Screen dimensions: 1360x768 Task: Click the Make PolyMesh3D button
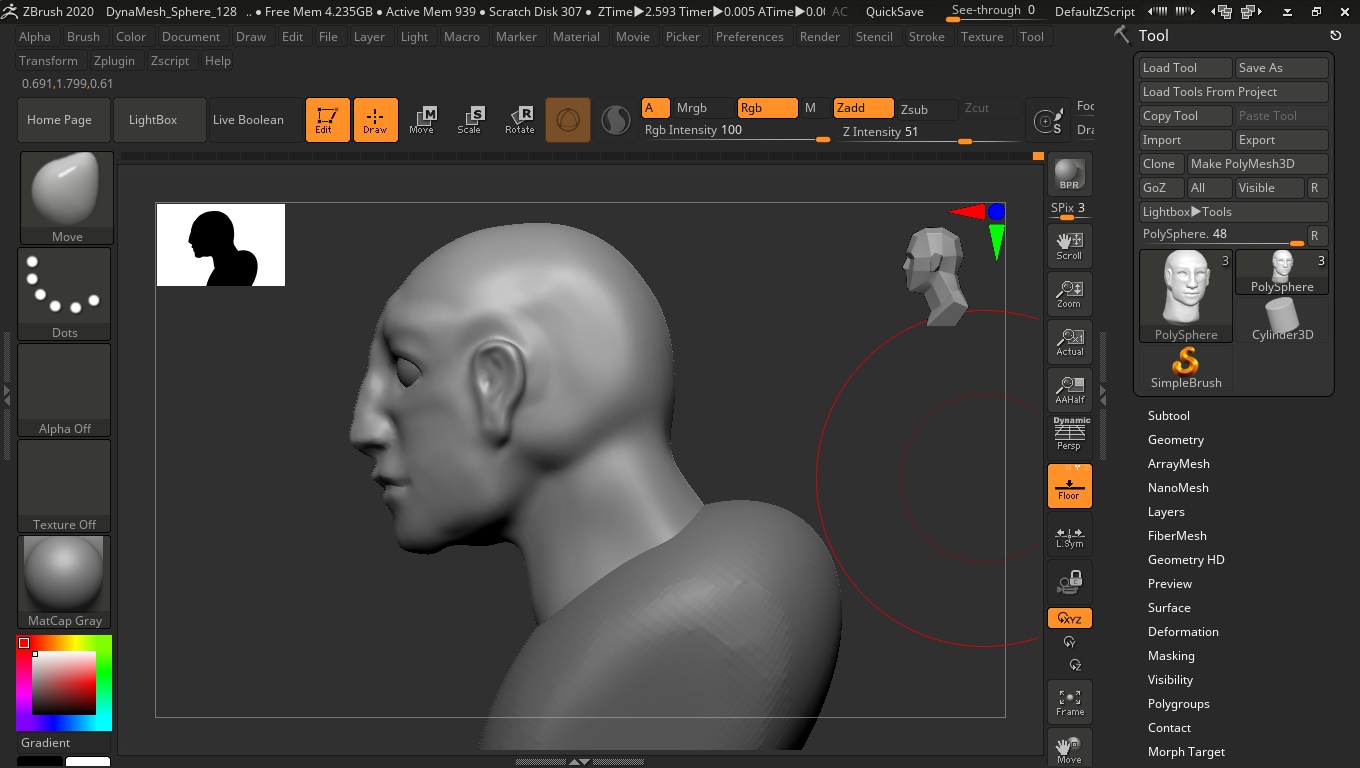pos(1256,164)
